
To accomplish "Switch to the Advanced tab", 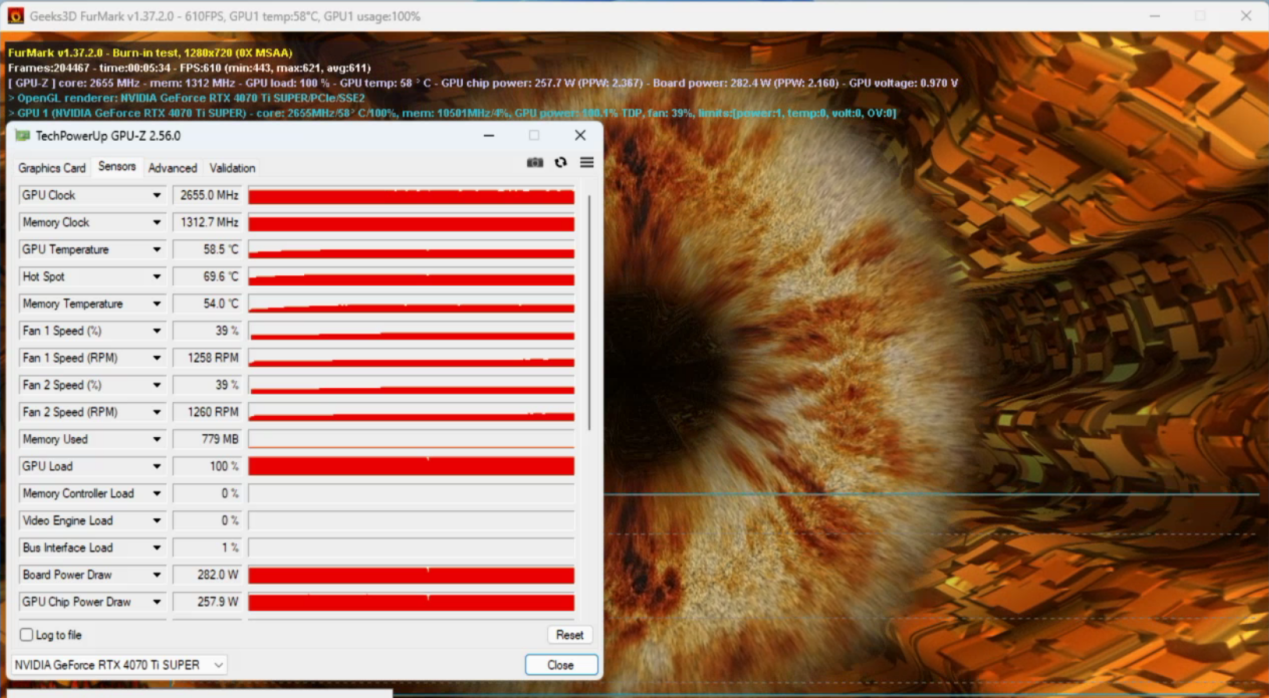I will (x=173, y=168).
